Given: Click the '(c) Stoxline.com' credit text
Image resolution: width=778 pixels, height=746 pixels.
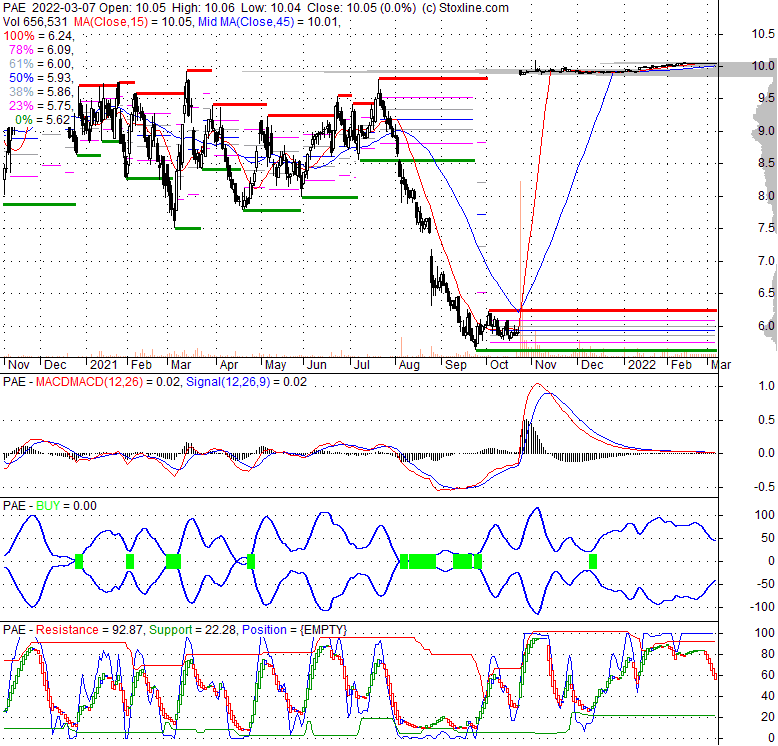Looking at the screenshot, I should click(465, 8).
